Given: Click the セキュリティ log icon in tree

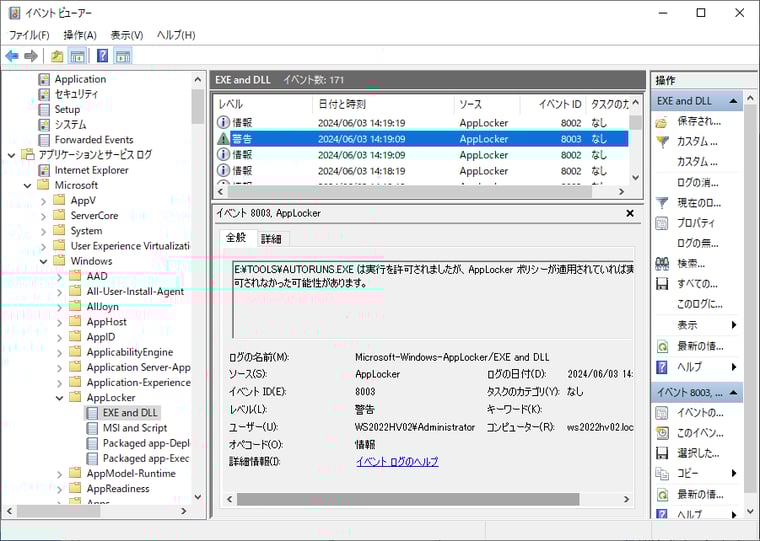Looking at the screenshot, I should pyautogui.click(x=44, y=94).
